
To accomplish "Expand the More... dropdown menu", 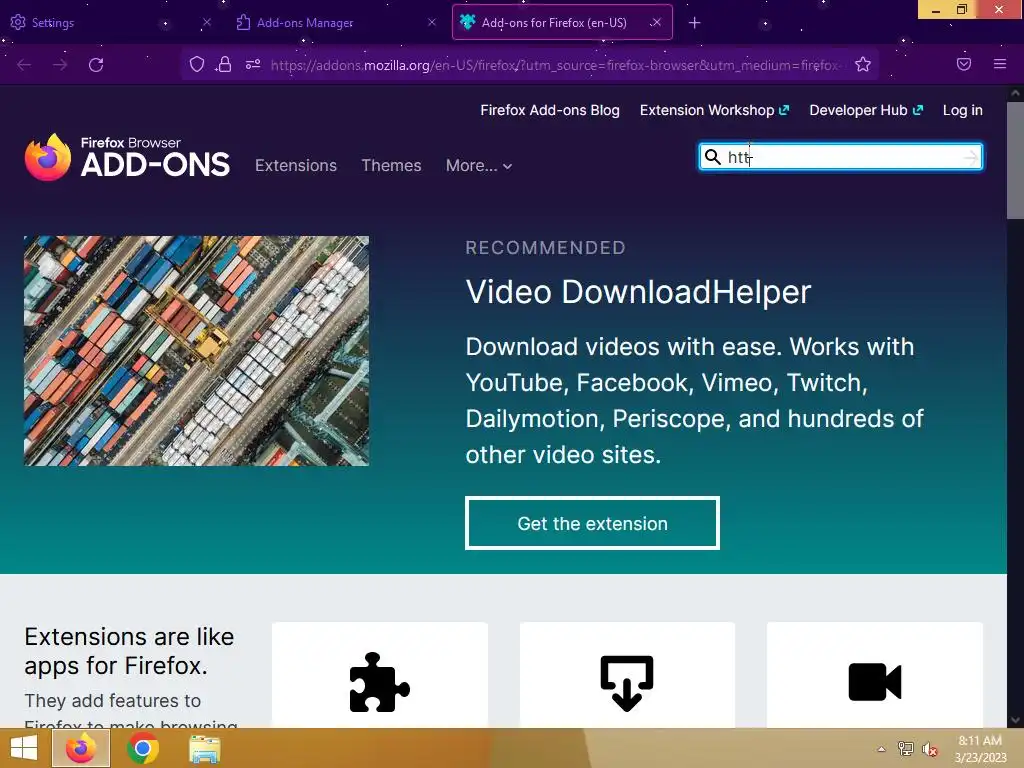I will pos(479,166).
